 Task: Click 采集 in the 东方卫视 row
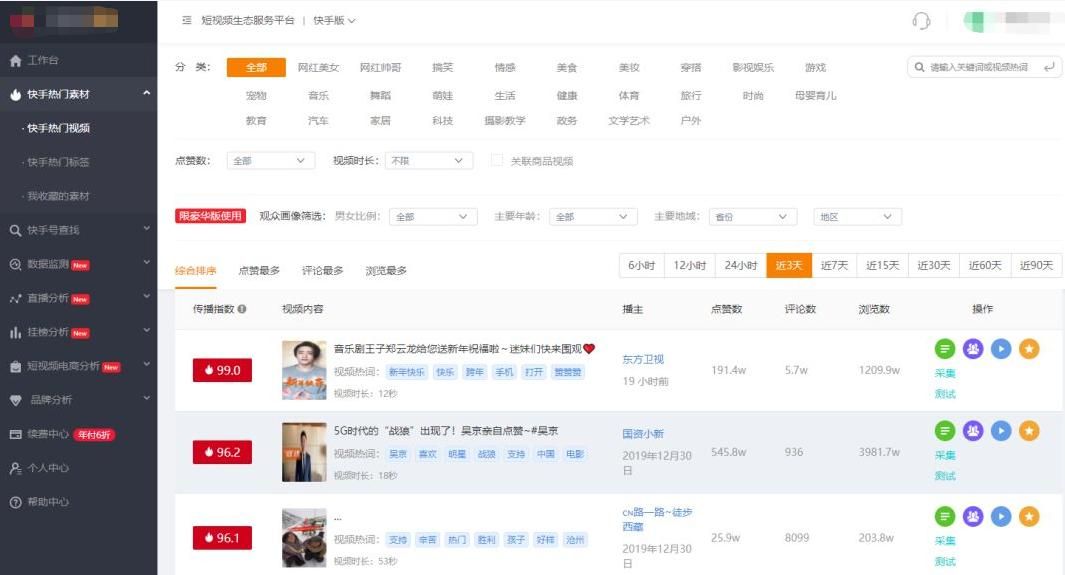[945, 373]
